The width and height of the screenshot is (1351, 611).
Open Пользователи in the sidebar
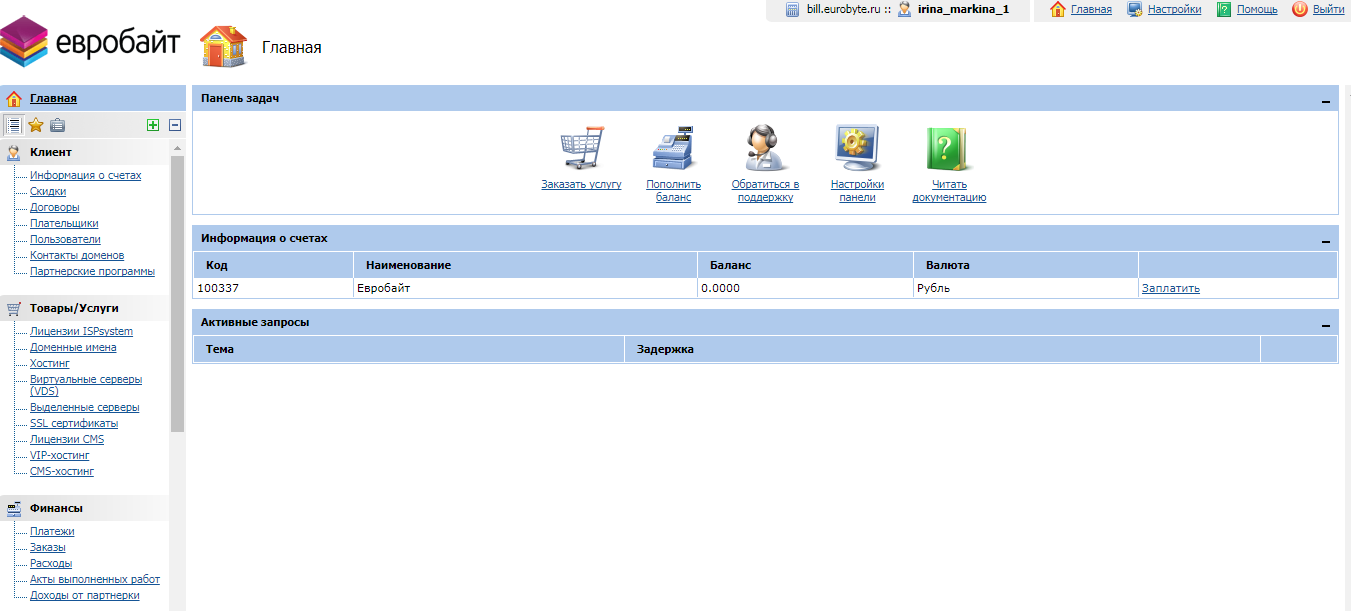(65, 239)
